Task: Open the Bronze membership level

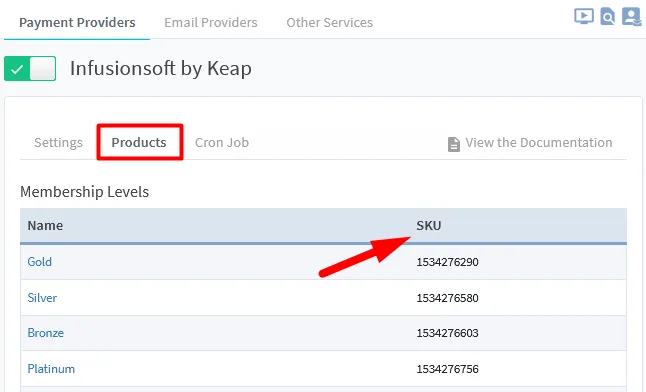Action: 45,333
